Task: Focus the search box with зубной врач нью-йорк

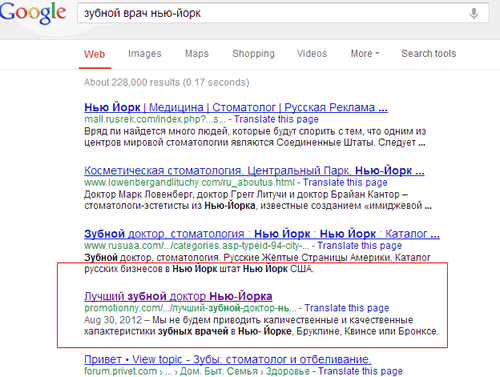Action: click(283, 13)
